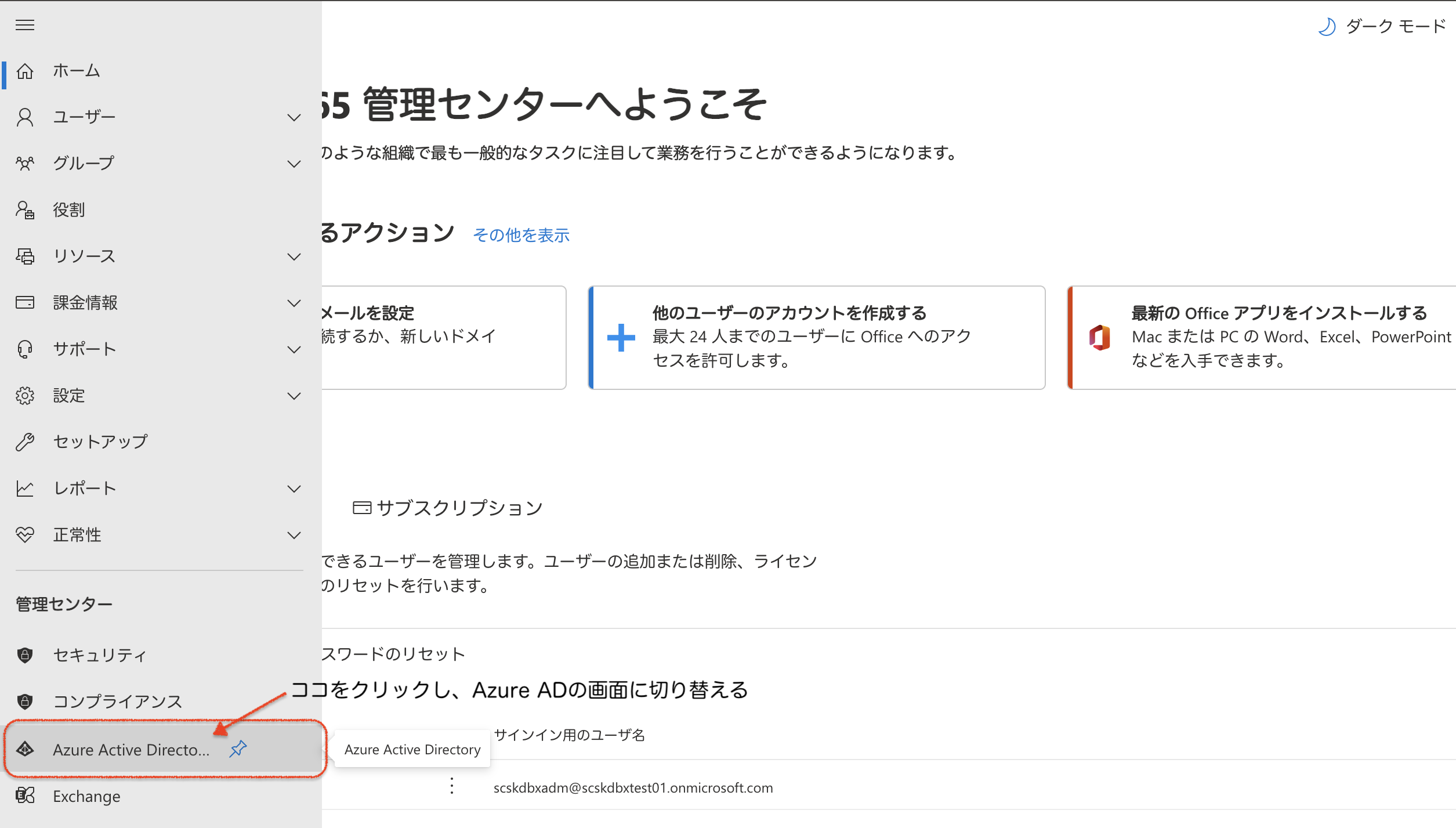The height and width of the screenshot is (828, 1456).
Task: Click the Roles (役割) icon
Action: pyautogui.click(x=25, y=210)
